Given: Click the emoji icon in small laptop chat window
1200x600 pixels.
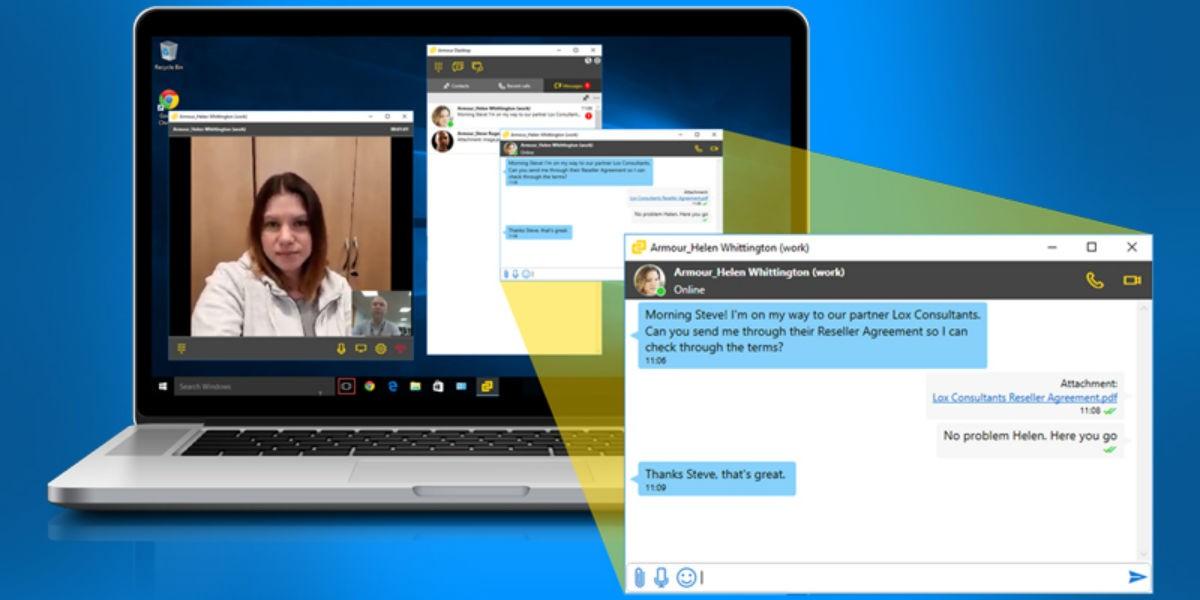Looking at the screenshot, I should [x=525, y=273].
